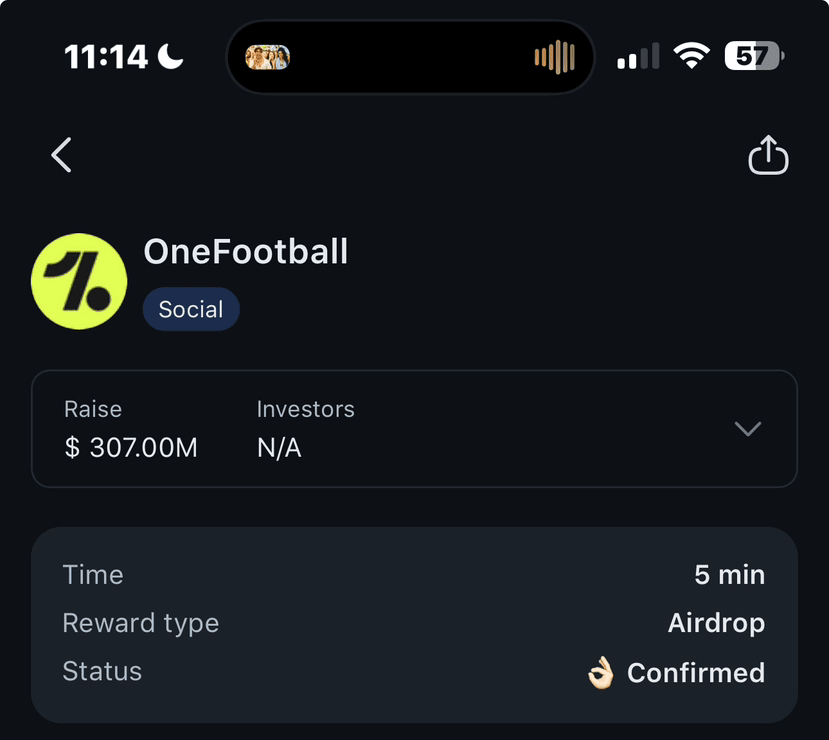This screenshot has width=829, height=740.
Task: Open the share sheet icon
Action: (x=768, y=155)
